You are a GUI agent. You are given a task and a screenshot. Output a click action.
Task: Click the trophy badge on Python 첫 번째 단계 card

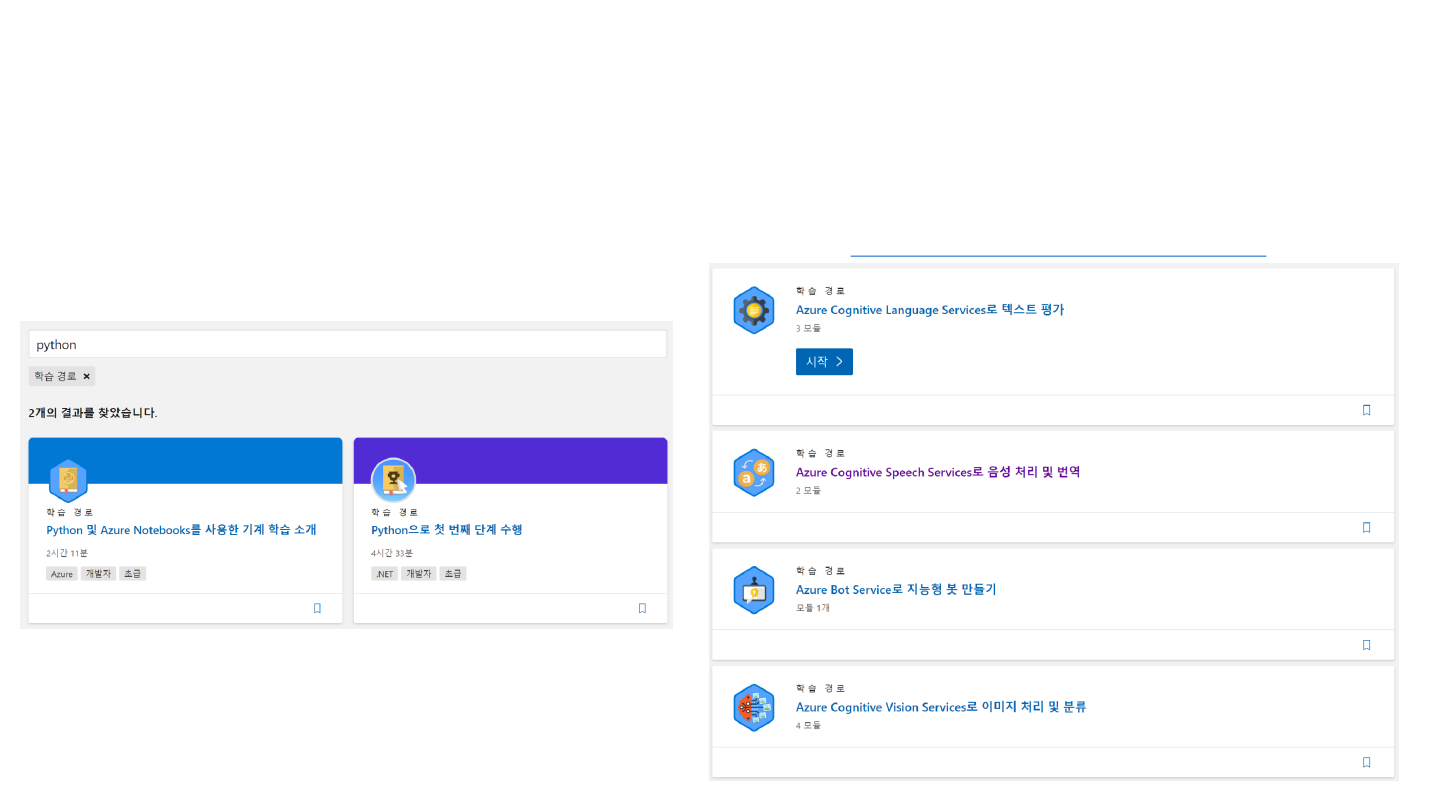tap(393, 481)
